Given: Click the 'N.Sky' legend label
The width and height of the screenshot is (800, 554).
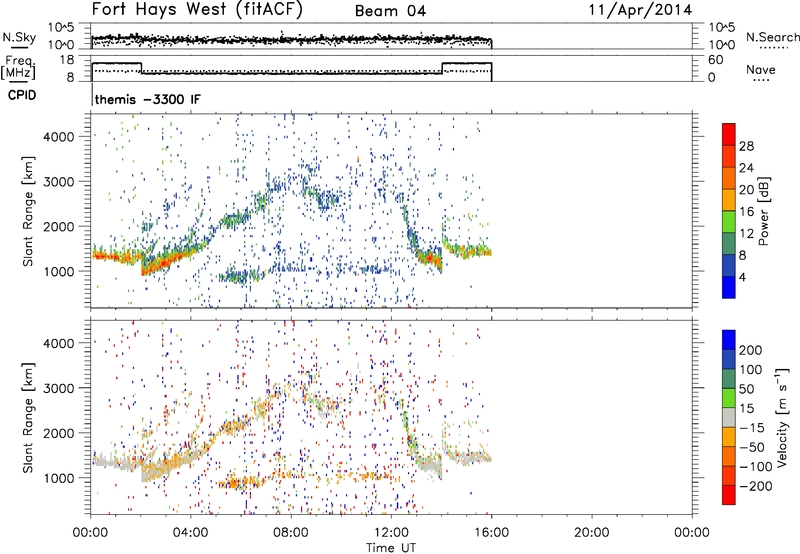Looking at the screenshot, I should [19, 37].
